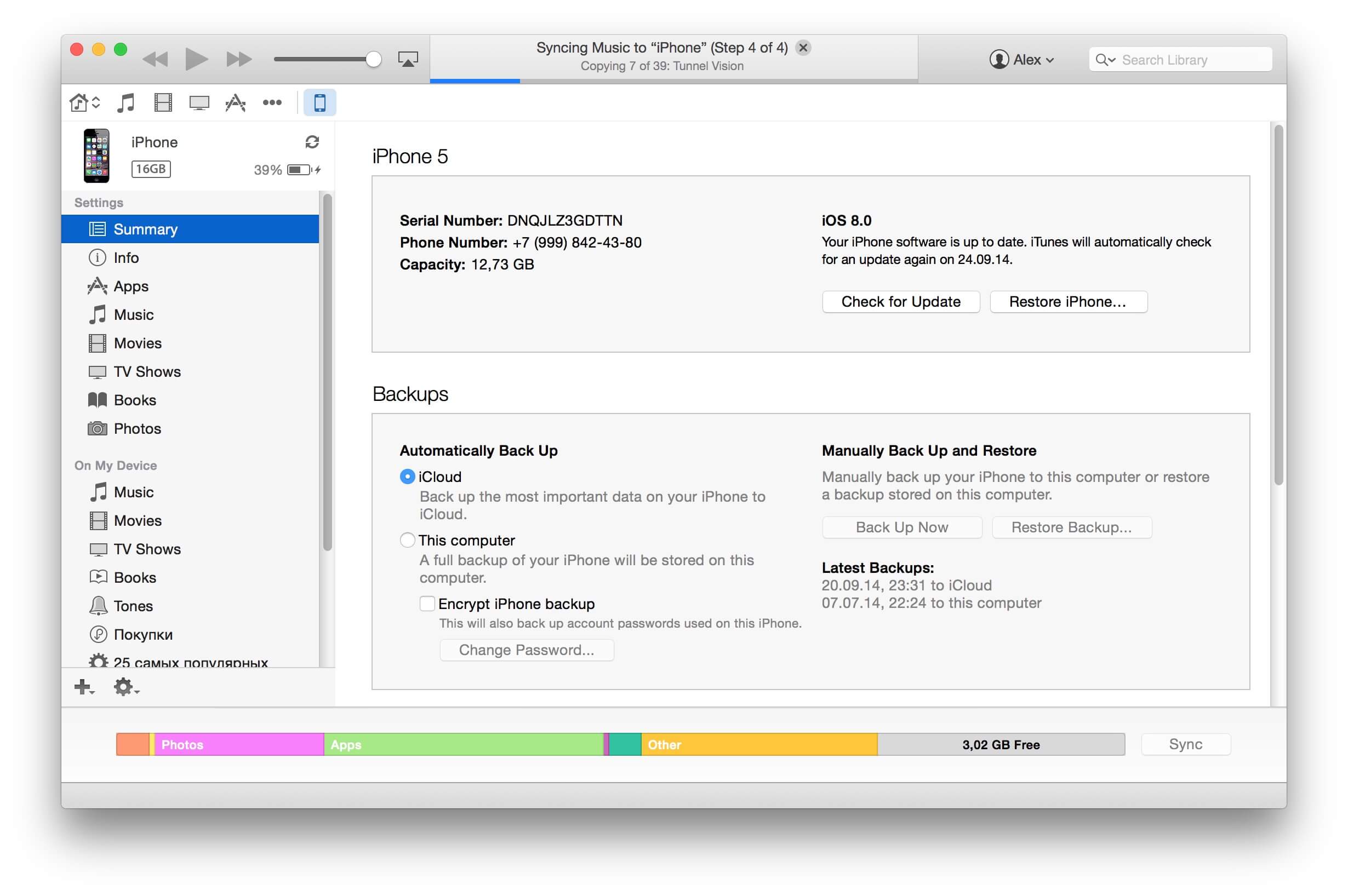This screenshot has width=1348, height=896.
Task: Select TV Shows under On My Device
Action: [190, 550]
